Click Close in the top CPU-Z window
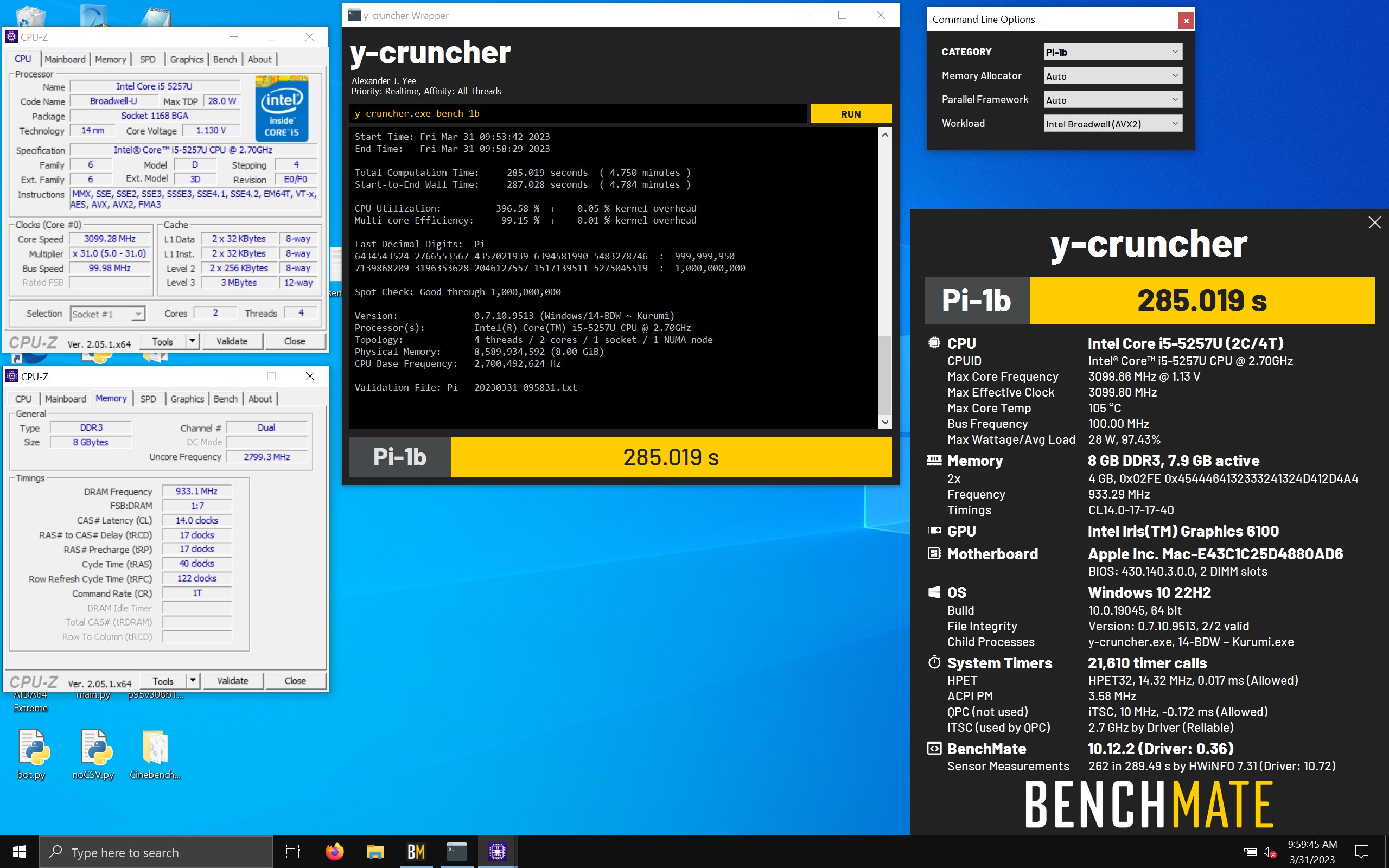Screen dimensions: 1389x868 (295, 341)
